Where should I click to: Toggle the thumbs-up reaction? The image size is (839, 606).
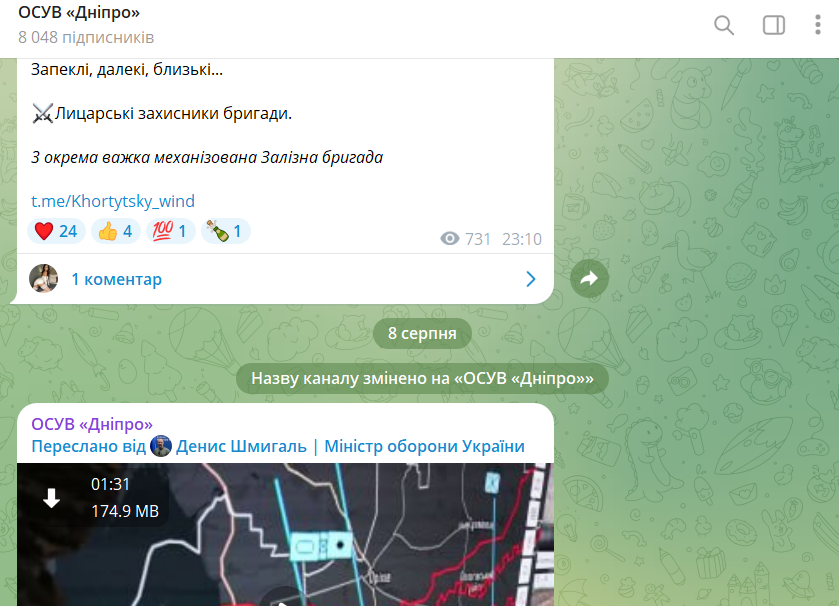(x=117, y=230)
